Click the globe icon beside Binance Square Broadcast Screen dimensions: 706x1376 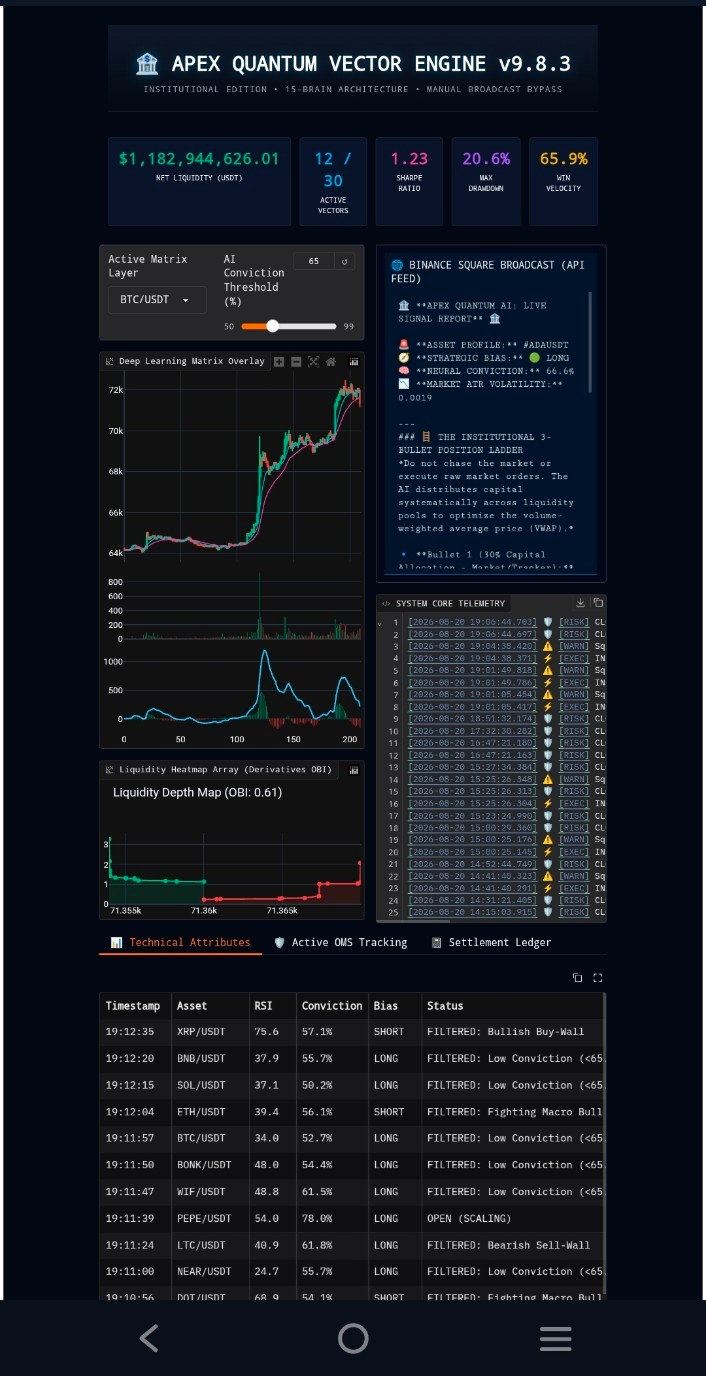(397, 265)
